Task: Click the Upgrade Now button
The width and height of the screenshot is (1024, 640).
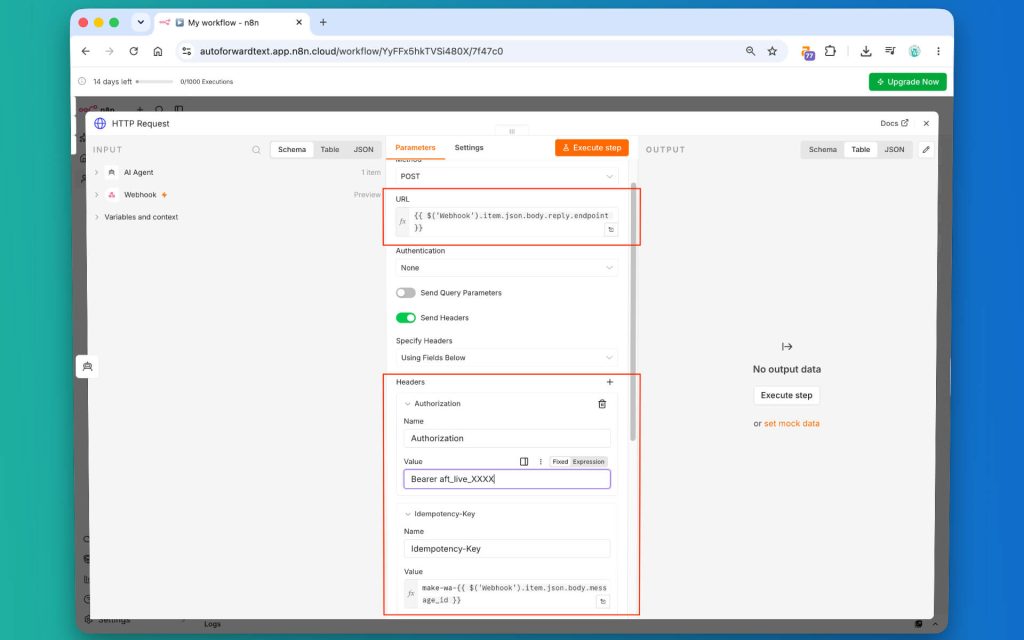Action: (x=907, y=82)
